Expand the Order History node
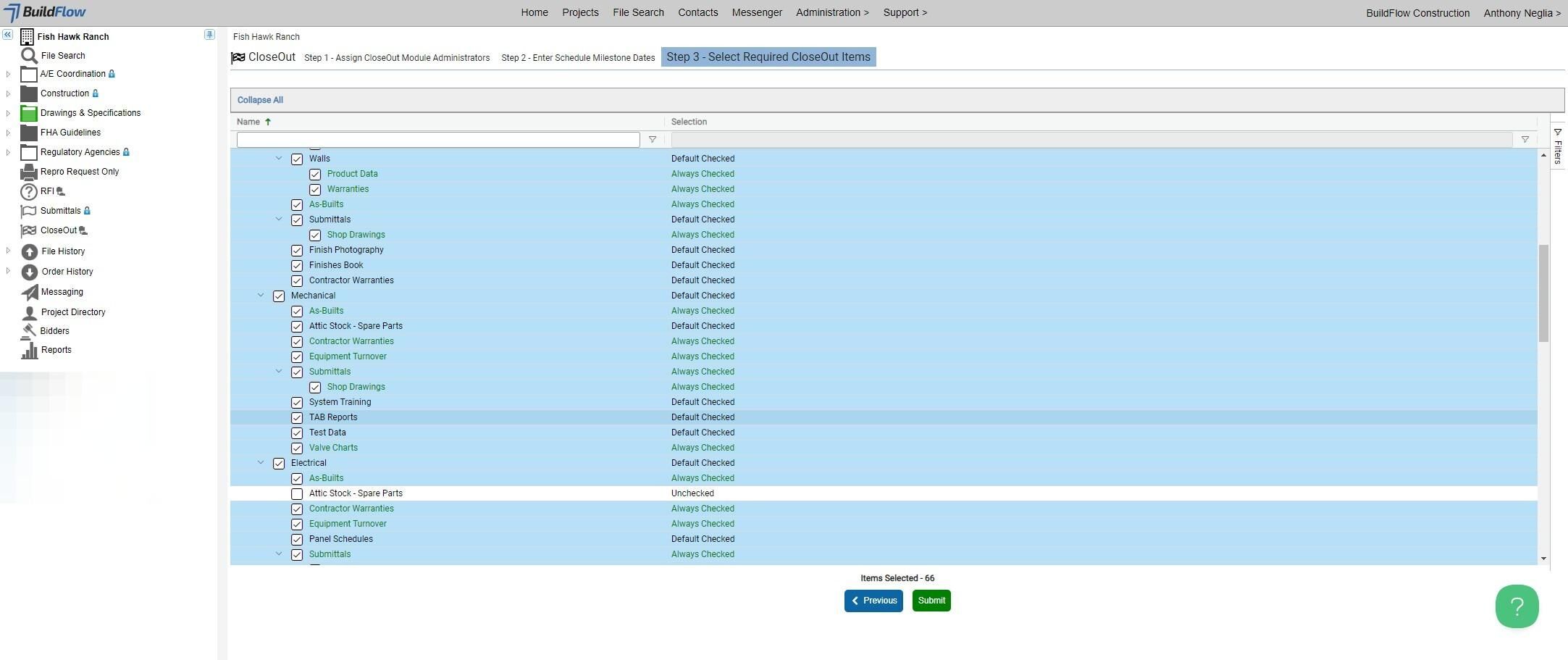The height and width of the screenshot is (660, 1568). 8,271
